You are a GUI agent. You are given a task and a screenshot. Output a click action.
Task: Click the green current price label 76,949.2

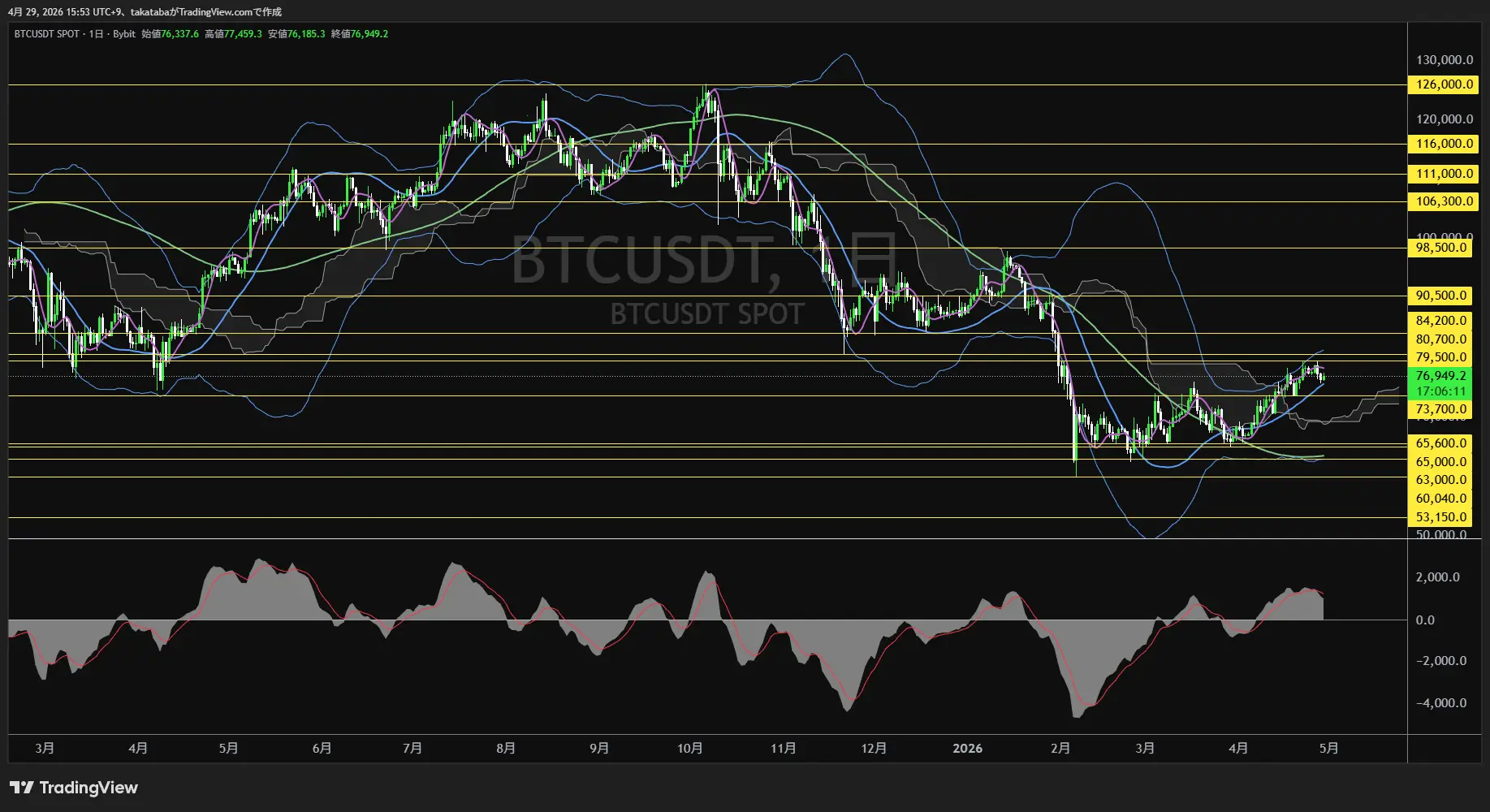(1442, 376)
